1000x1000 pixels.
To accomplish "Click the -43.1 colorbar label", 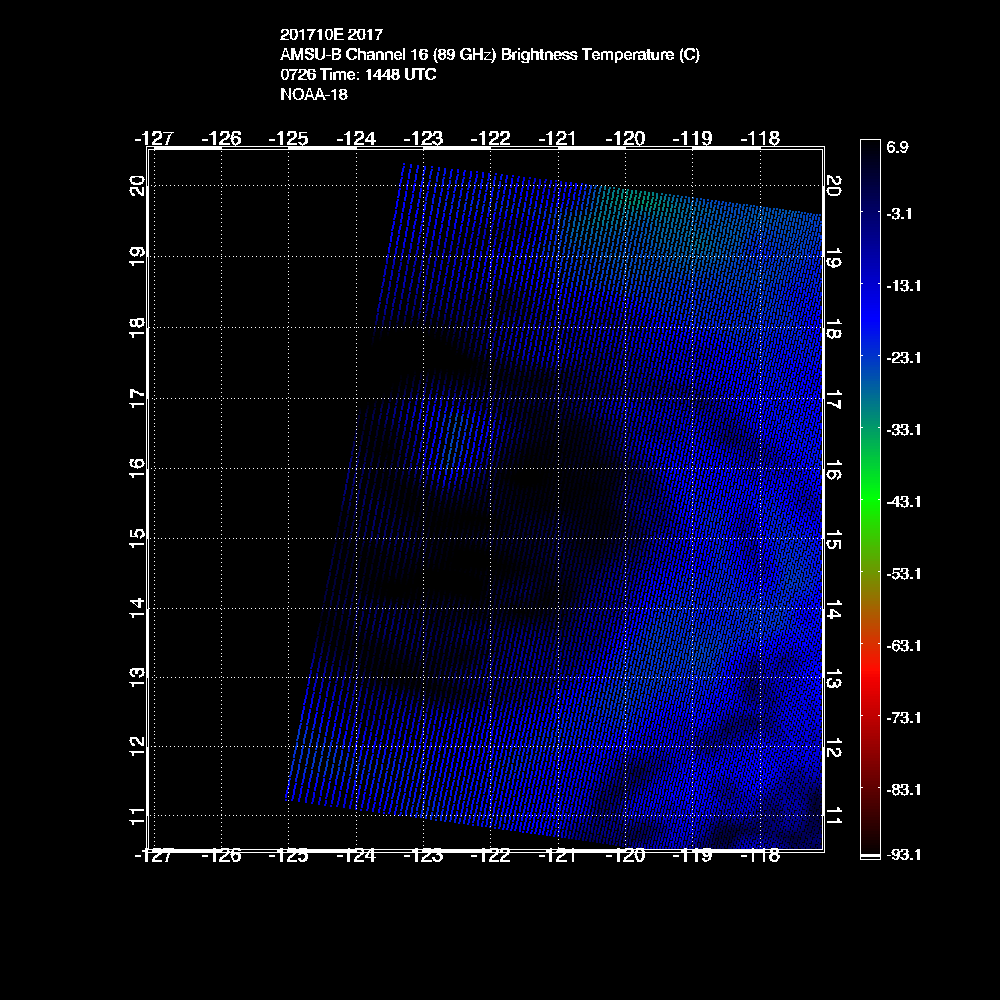I will (x=904, y=502).
